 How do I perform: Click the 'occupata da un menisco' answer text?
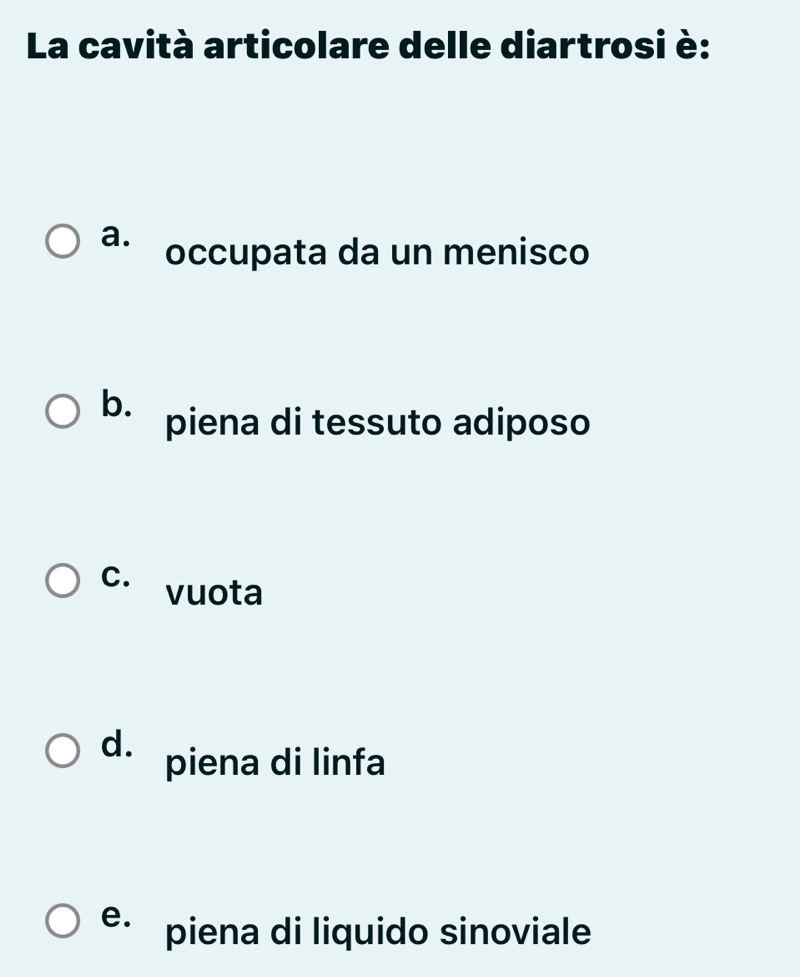[378, 253]
